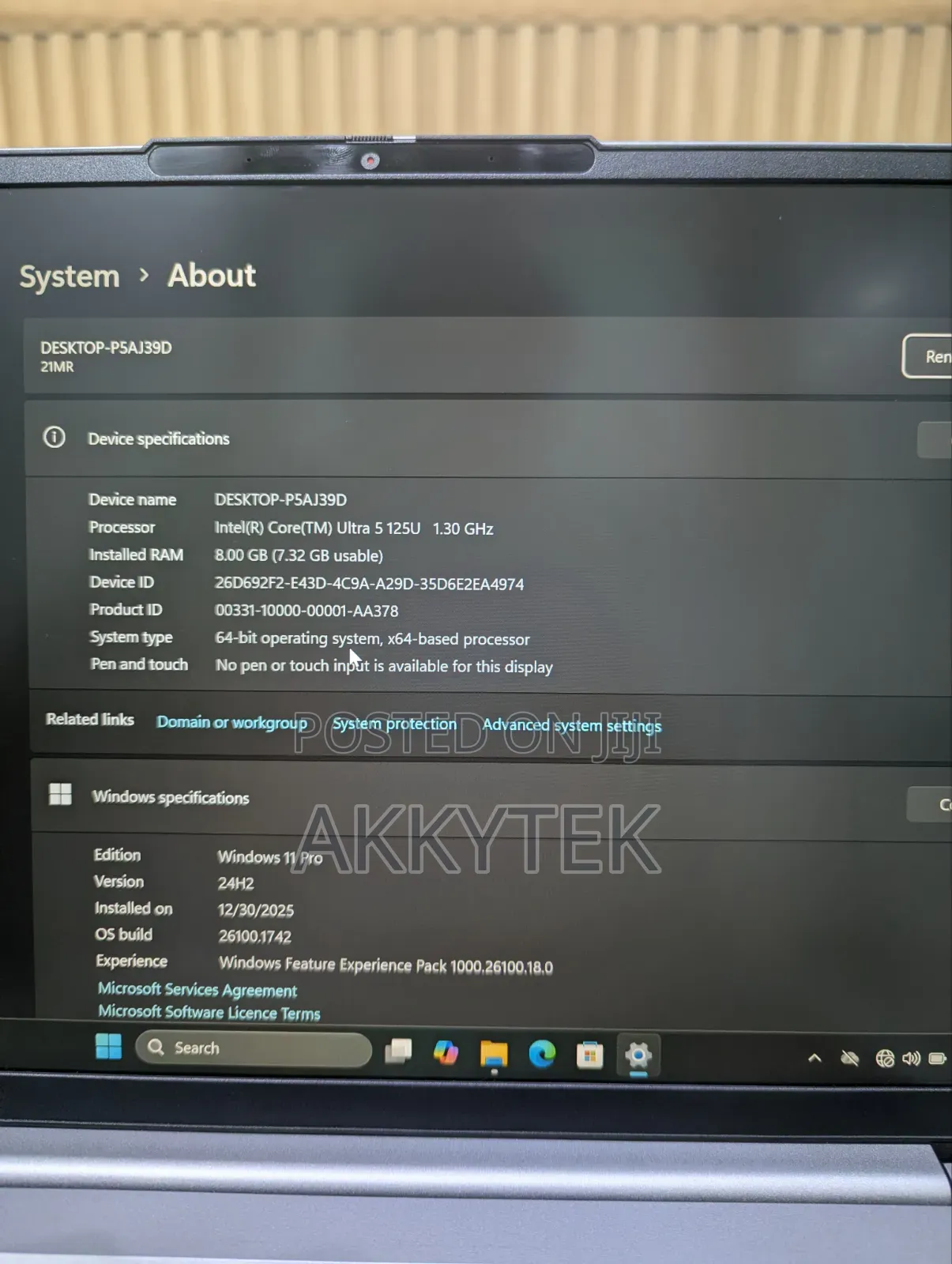This screenshot has width=952, height=1264.
Task: Select the Device ID value text
Action: coord(369,584)
